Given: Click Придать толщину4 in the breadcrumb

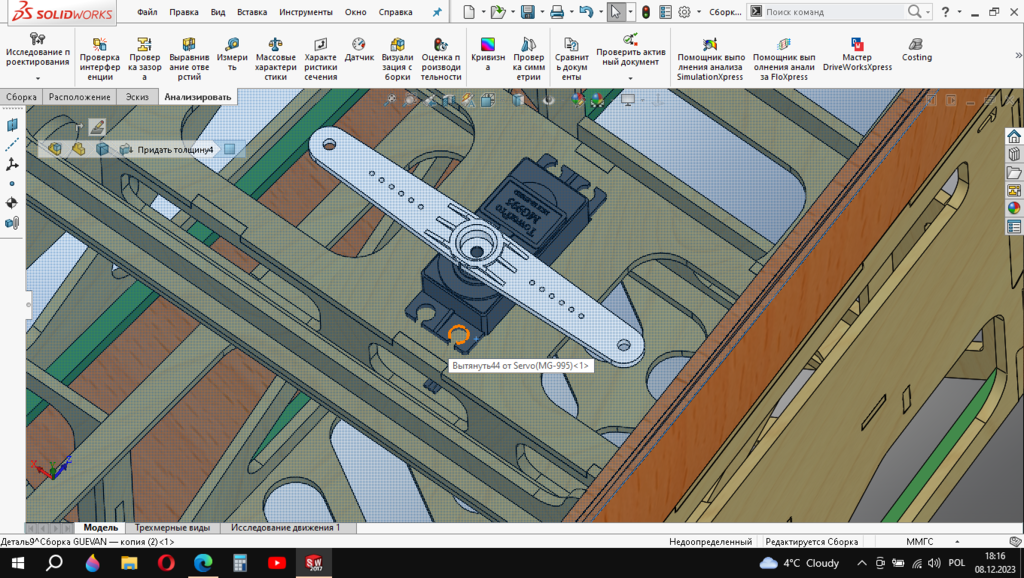Looking at the screenshot, I should tap(175, 149).
